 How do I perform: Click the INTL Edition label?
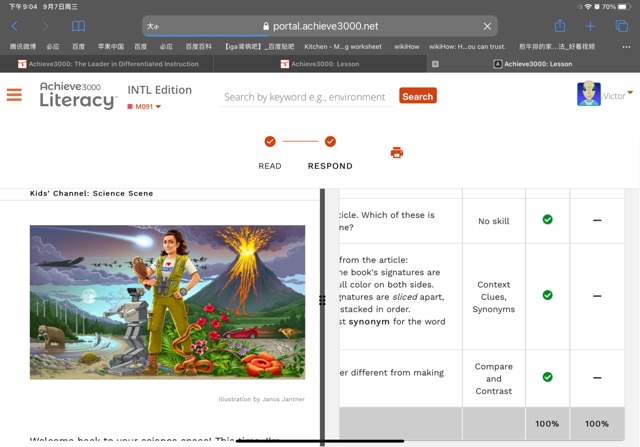pyautogui.click(x=160, y=90)
